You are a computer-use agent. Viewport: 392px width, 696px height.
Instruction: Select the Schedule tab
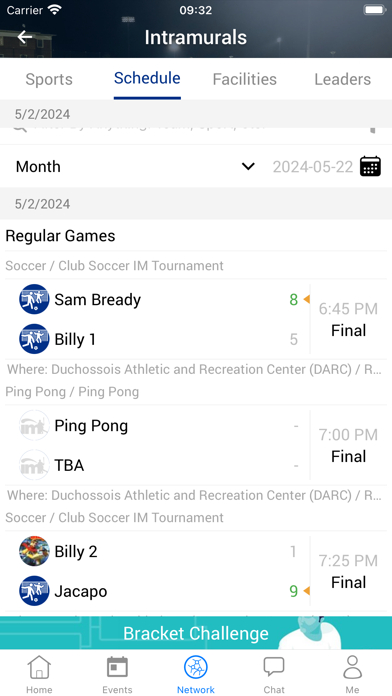(147, 78)
